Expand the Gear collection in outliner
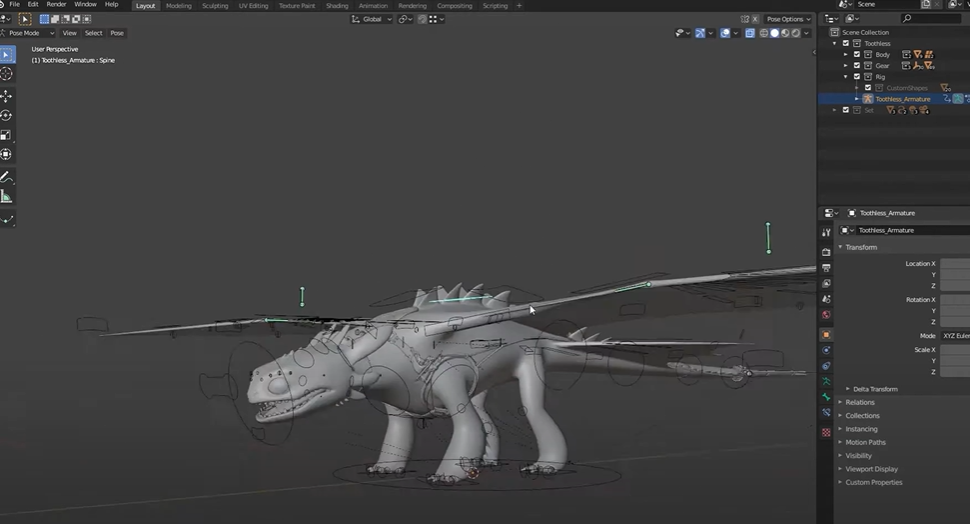Image resolution: width=970 pixels, height=524 pixels. [846, 66]
